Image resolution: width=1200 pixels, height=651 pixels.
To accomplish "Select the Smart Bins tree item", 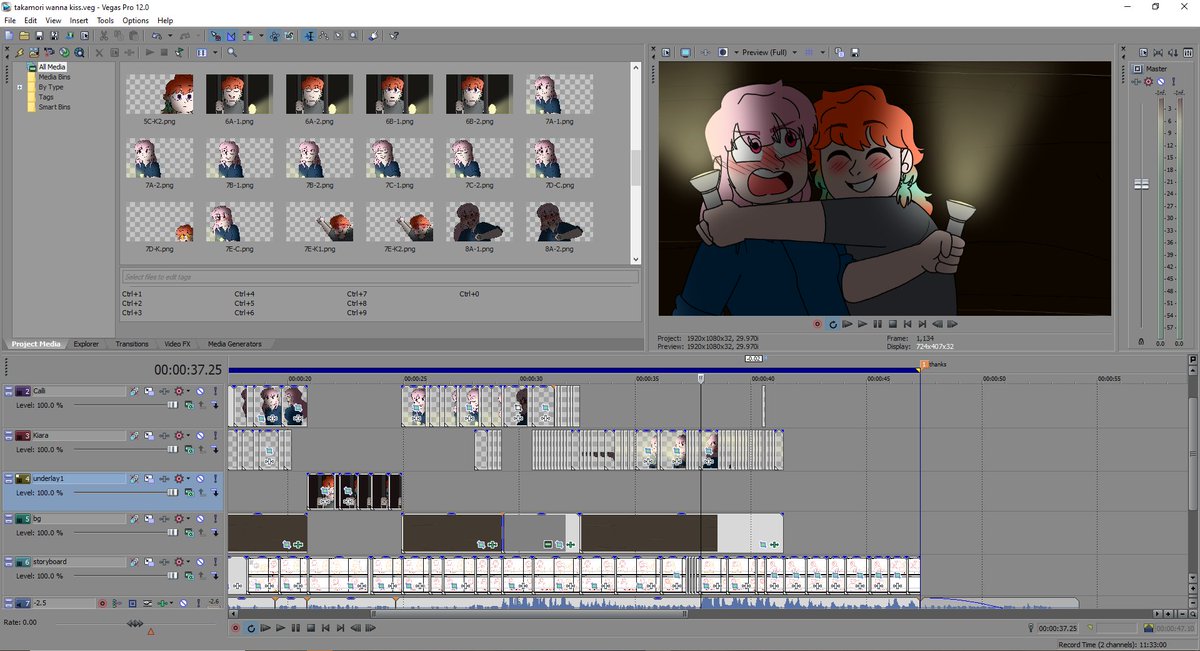I will pyautogui.click(x=54, y=107).
